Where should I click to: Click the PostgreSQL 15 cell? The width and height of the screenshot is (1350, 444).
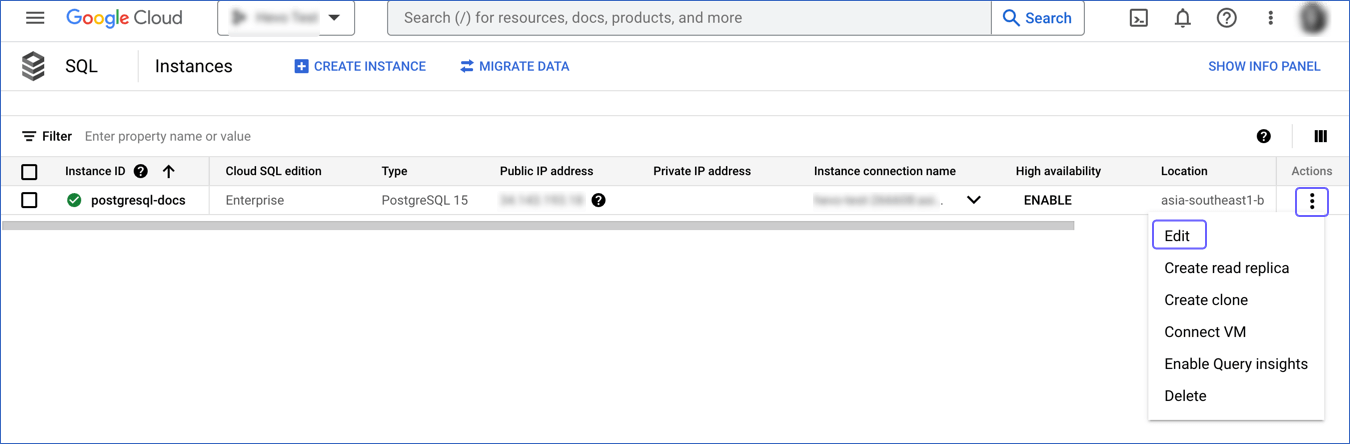pos(424,200)
